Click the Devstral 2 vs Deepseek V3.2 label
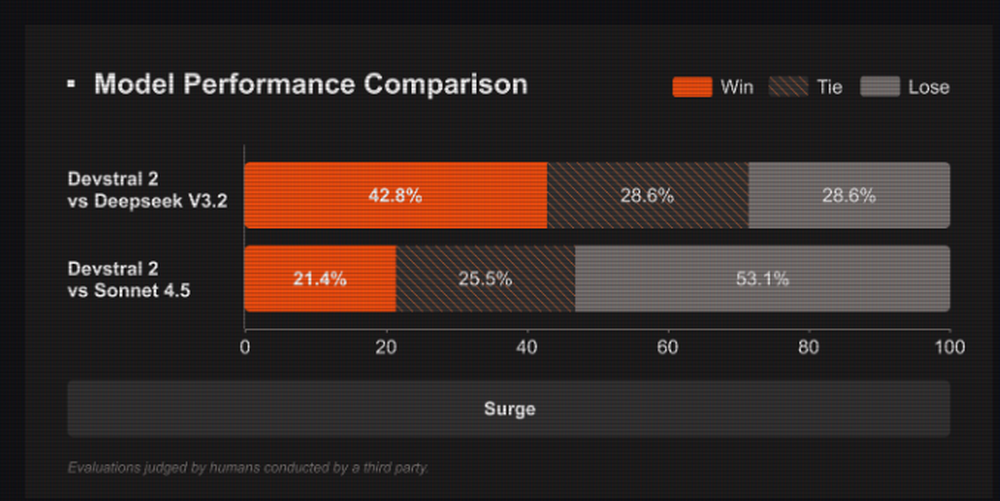The height and width of the screenshot is (501, 1000). [x=148, y=191]
